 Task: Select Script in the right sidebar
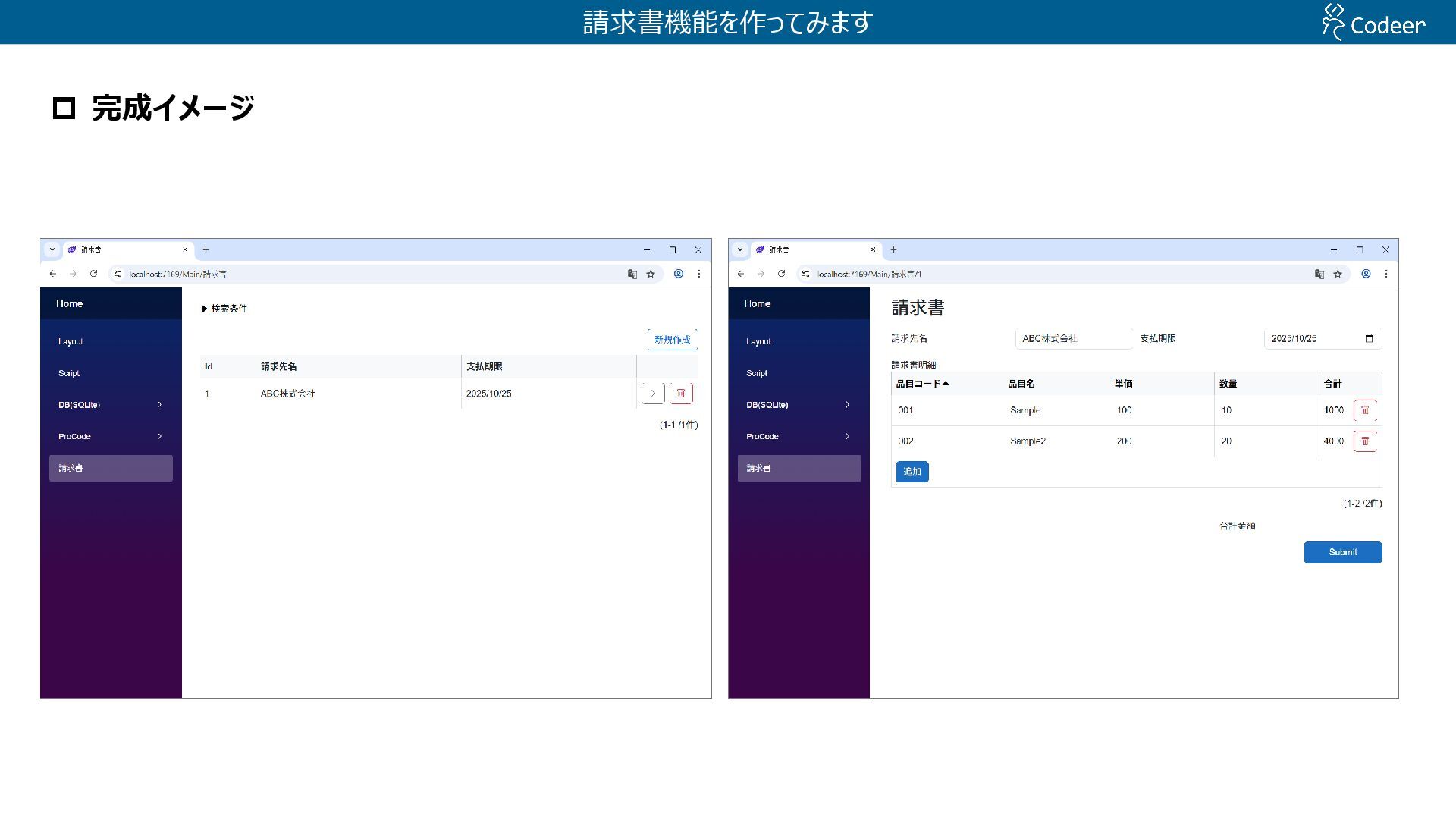[757, 374]
